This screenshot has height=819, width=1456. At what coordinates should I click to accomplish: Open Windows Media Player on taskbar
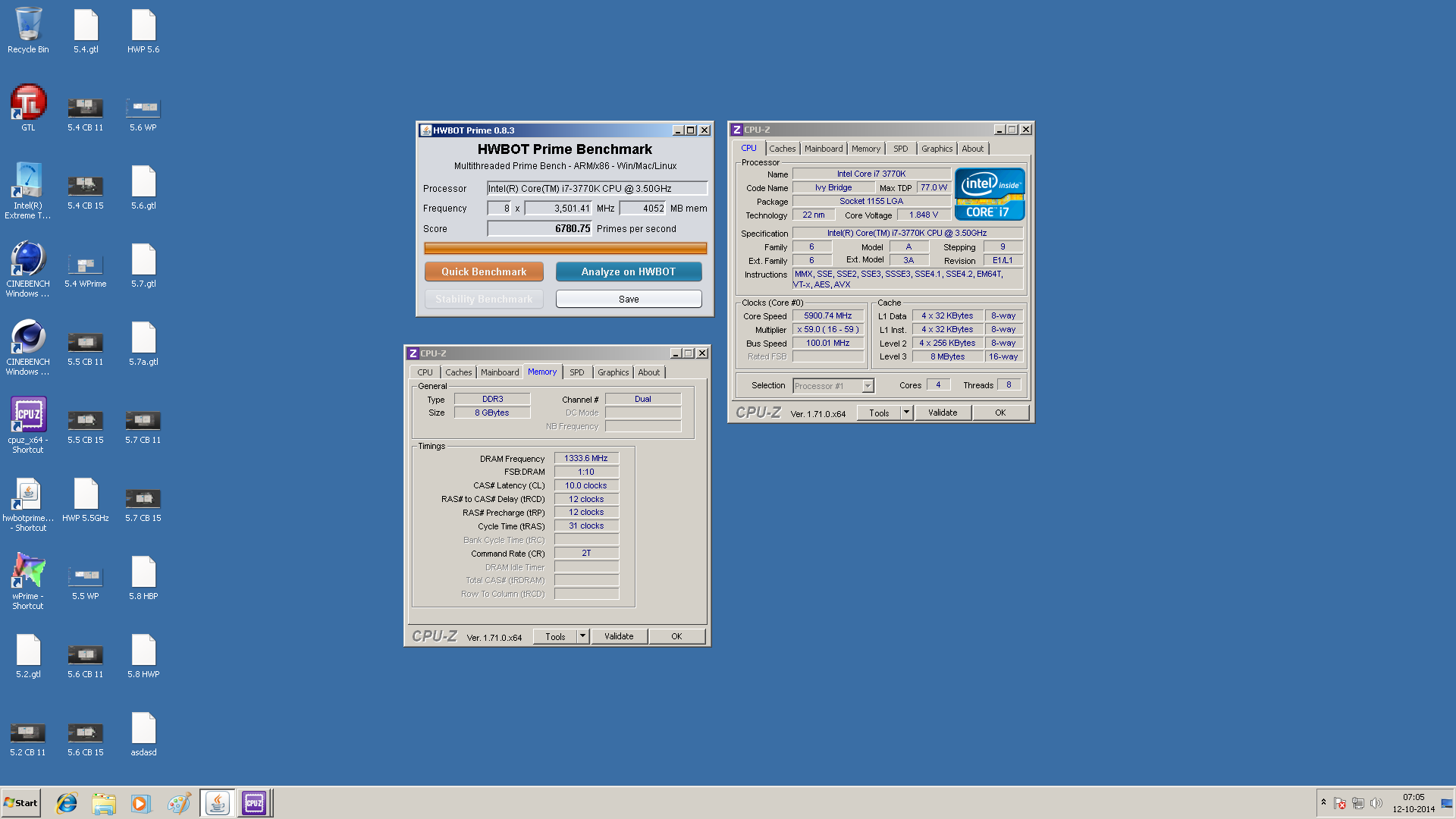[141, 803]
